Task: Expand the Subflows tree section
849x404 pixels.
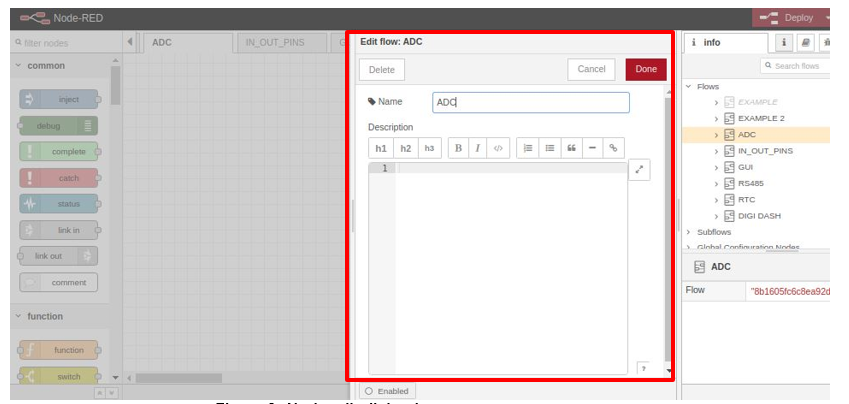Action: (x=688, y=232)
